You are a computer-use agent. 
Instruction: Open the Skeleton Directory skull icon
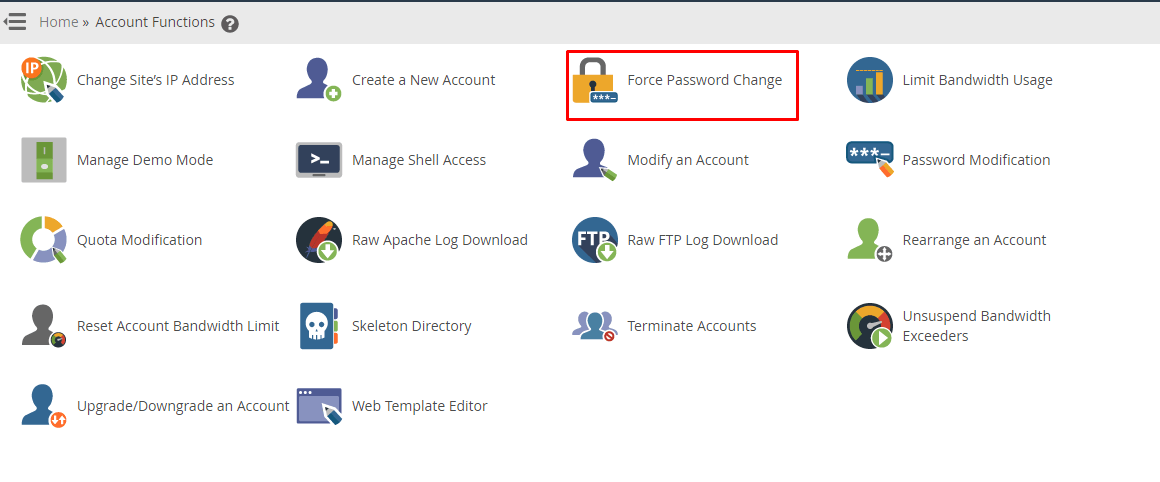tap(319, 325)
